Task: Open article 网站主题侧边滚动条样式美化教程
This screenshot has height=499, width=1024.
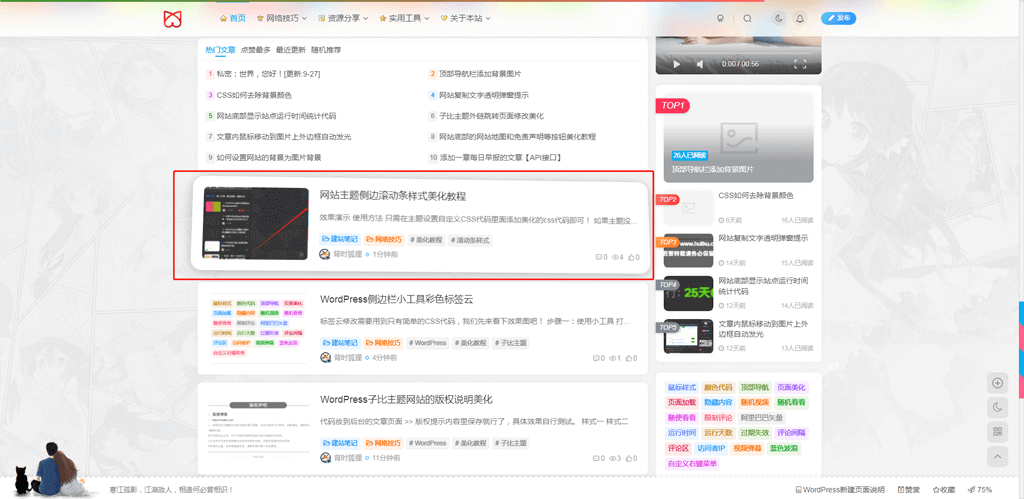Action: point(392,196)
